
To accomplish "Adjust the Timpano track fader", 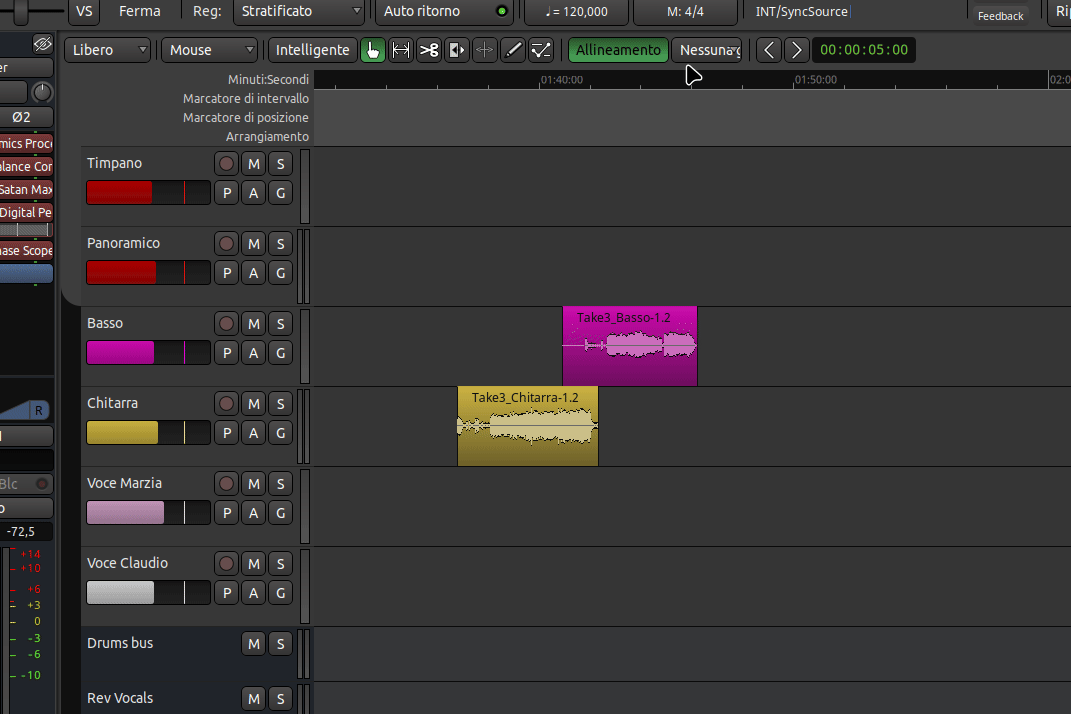I will click(148, 192).
